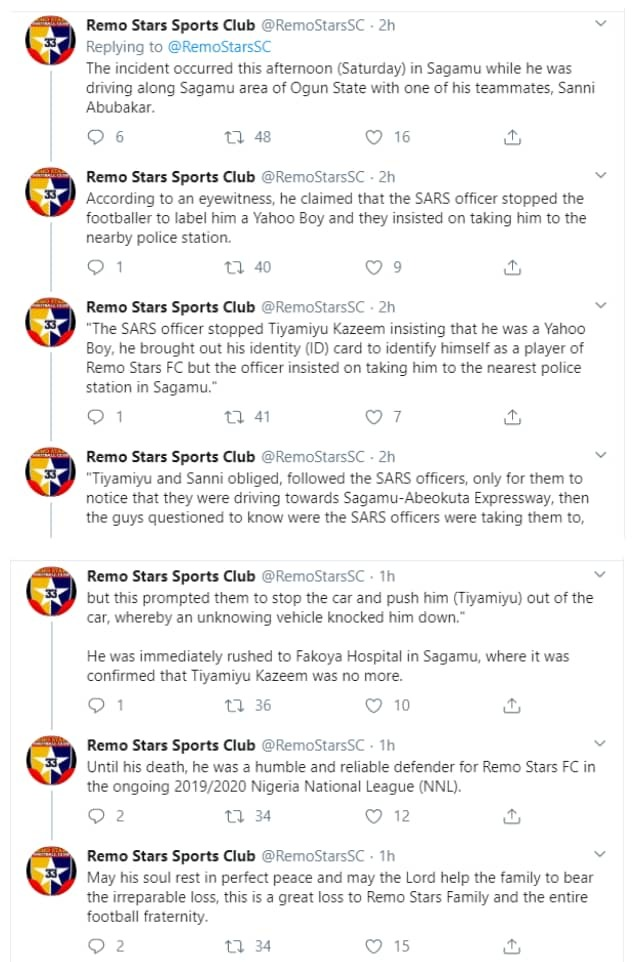The width and height of the screenshot is (635, 962).
Task: Like the Fakoya Hospital tweet with 10 likes
Action: point(374,705)
